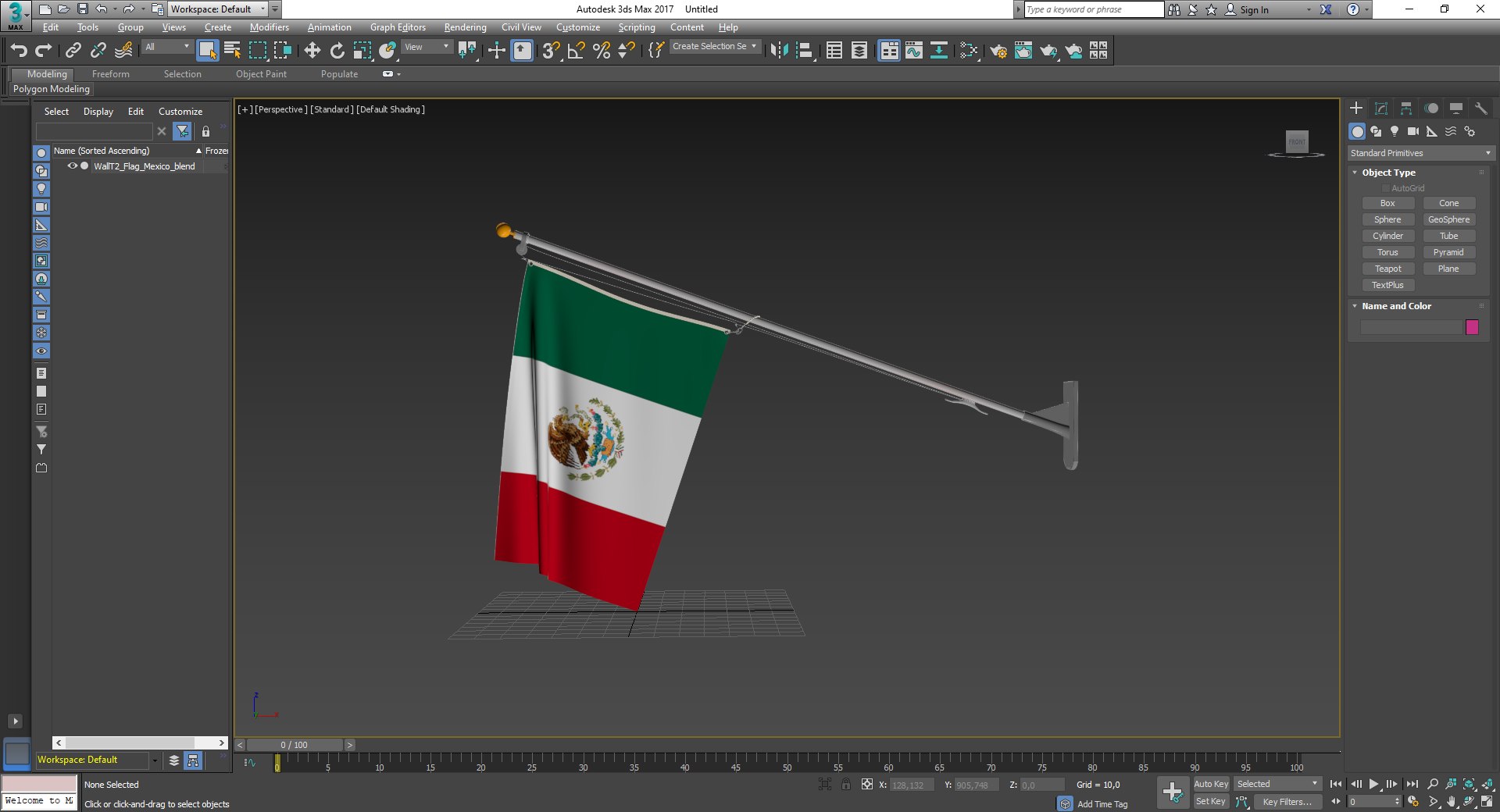The image size is (1500, 812).
Task: Click the Set Key button
Action: point(1211,801)
